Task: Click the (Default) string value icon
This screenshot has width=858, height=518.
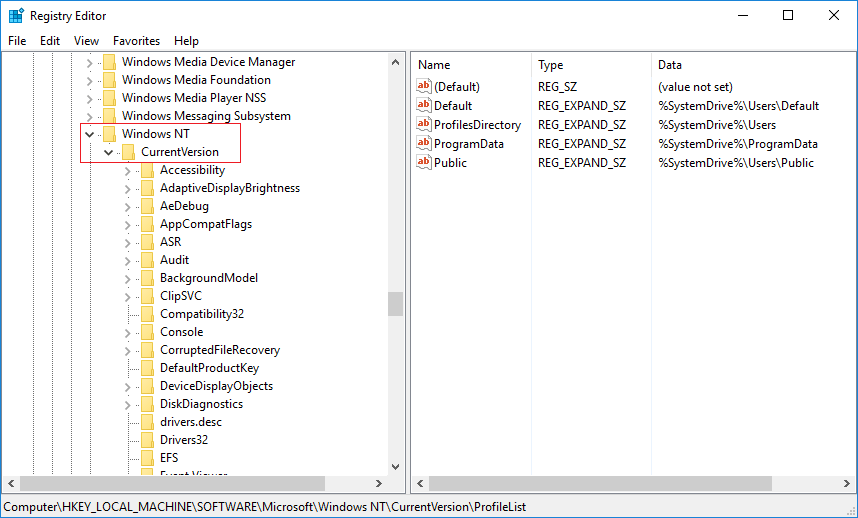Action: (424, 87)
